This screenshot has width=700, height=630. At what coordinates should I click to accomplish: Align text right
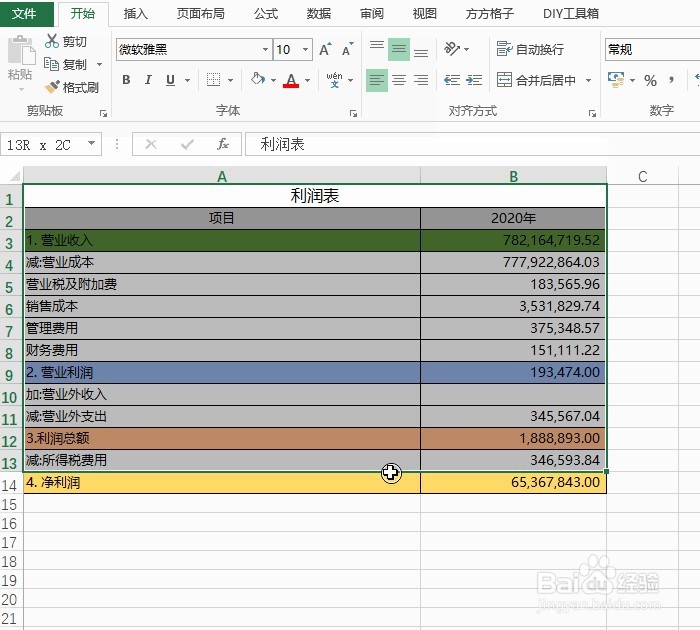point(421,80)
